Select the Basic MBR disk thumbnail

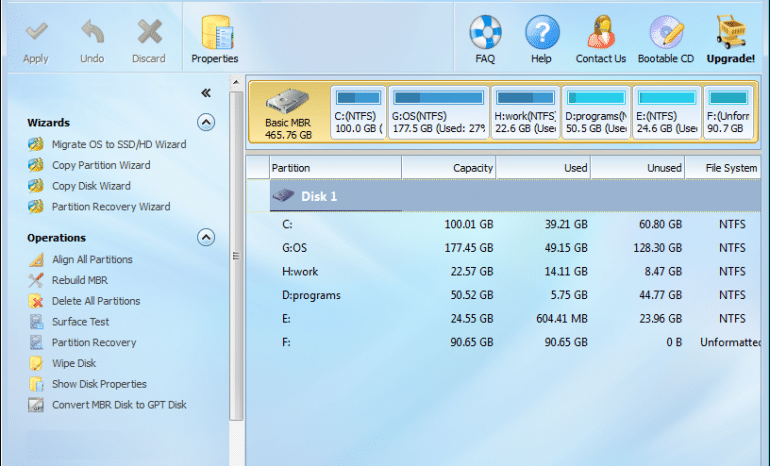(x=289, y=110)
